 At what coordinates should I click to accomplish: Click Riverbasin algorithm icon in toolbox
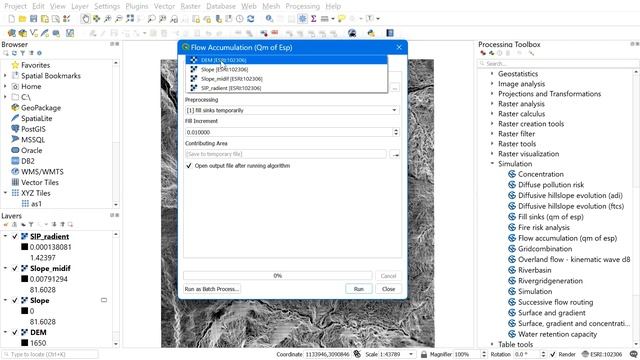[x=512, y=270]
